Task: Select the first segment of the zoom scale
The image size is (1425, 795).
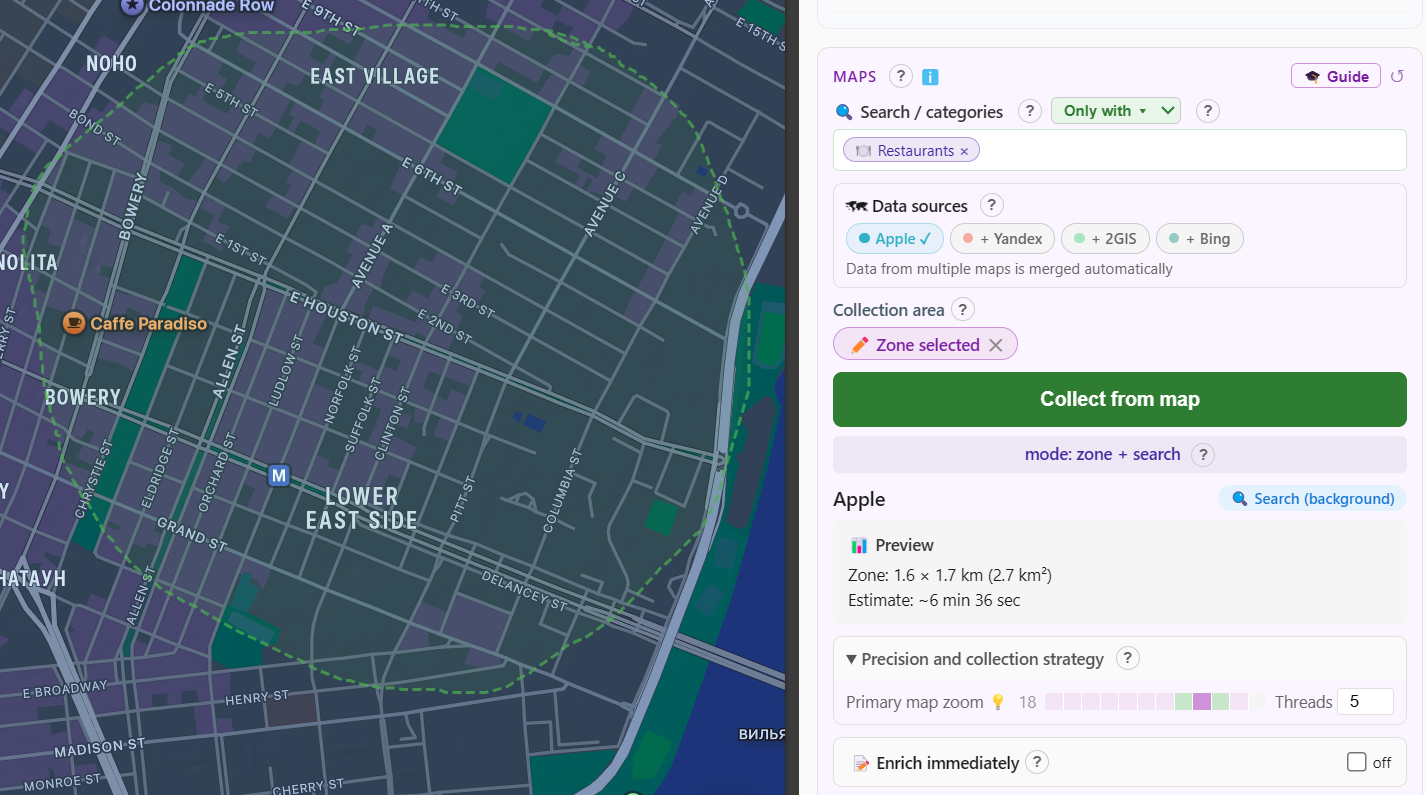Action: pos(1054,702)
